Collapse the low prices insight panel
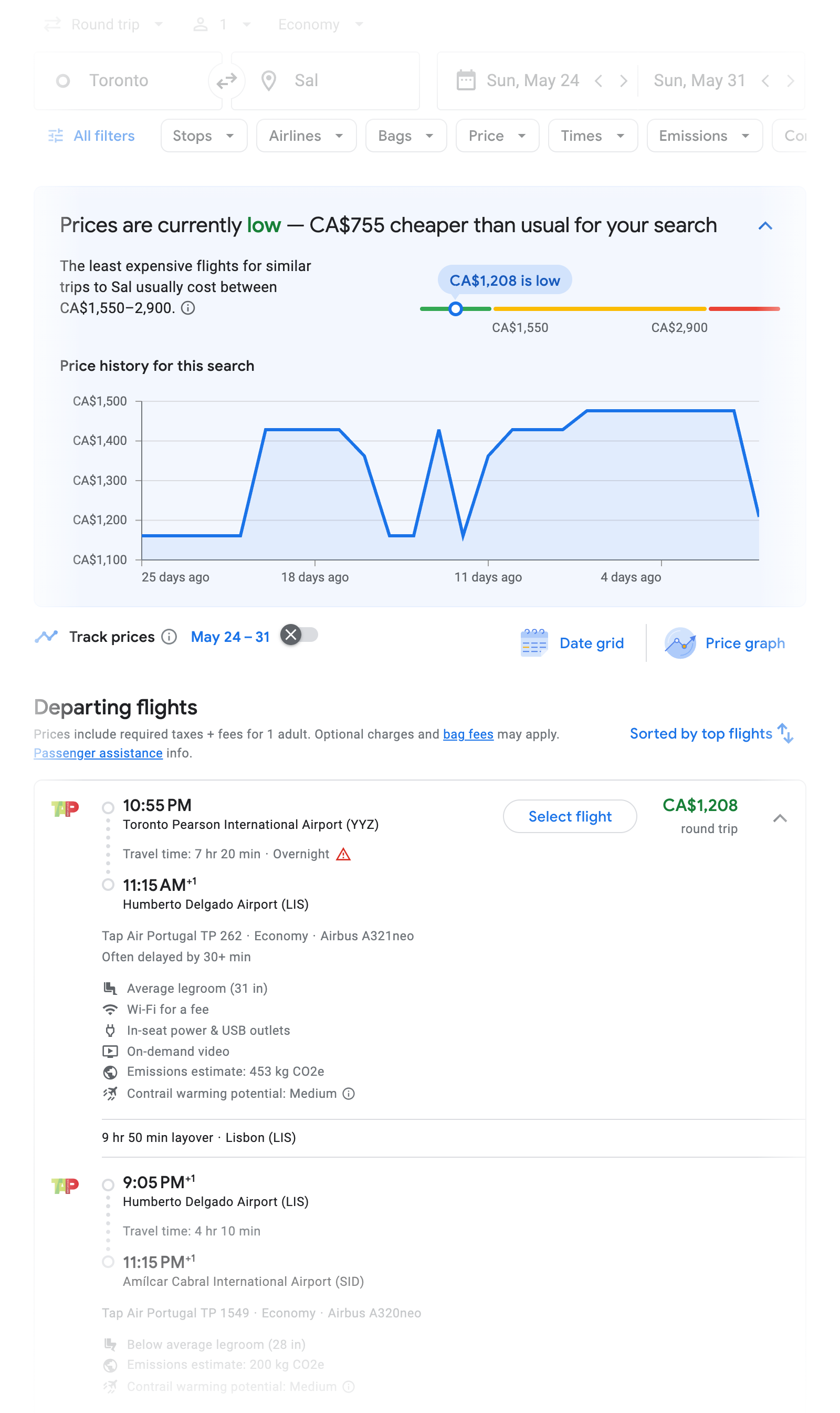Viewport: 840px width, 1413px height. [765, 225]
